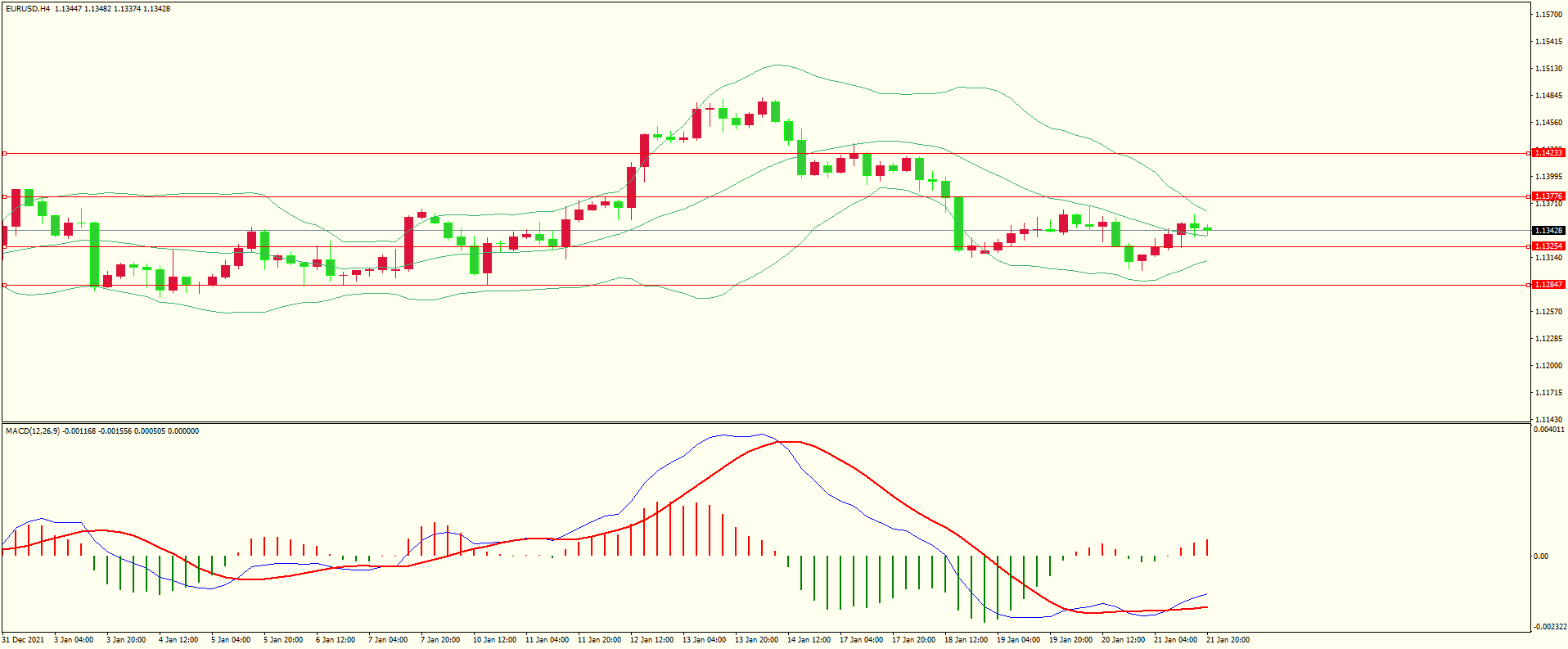This screenshot has height=649, width=1568.
Task: Click the current price 1.13428 black tag
Action: coord(1548,231)
